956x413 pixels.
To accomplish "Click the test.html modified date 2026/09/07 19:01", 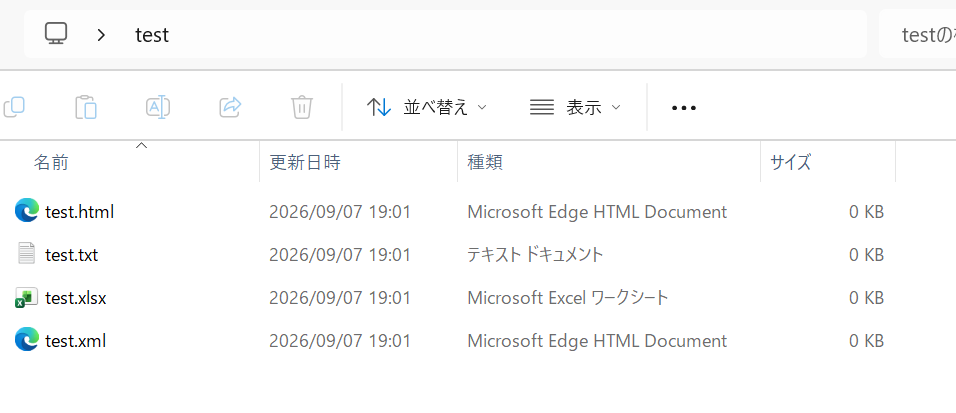I will tap(340, 212).
